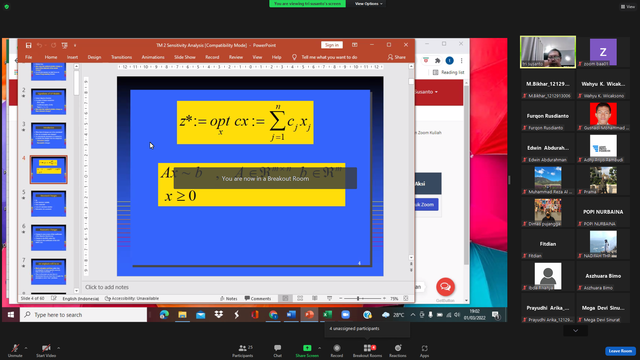
Task: Open the Insert ribbon tab
Action: coord(72,57)
